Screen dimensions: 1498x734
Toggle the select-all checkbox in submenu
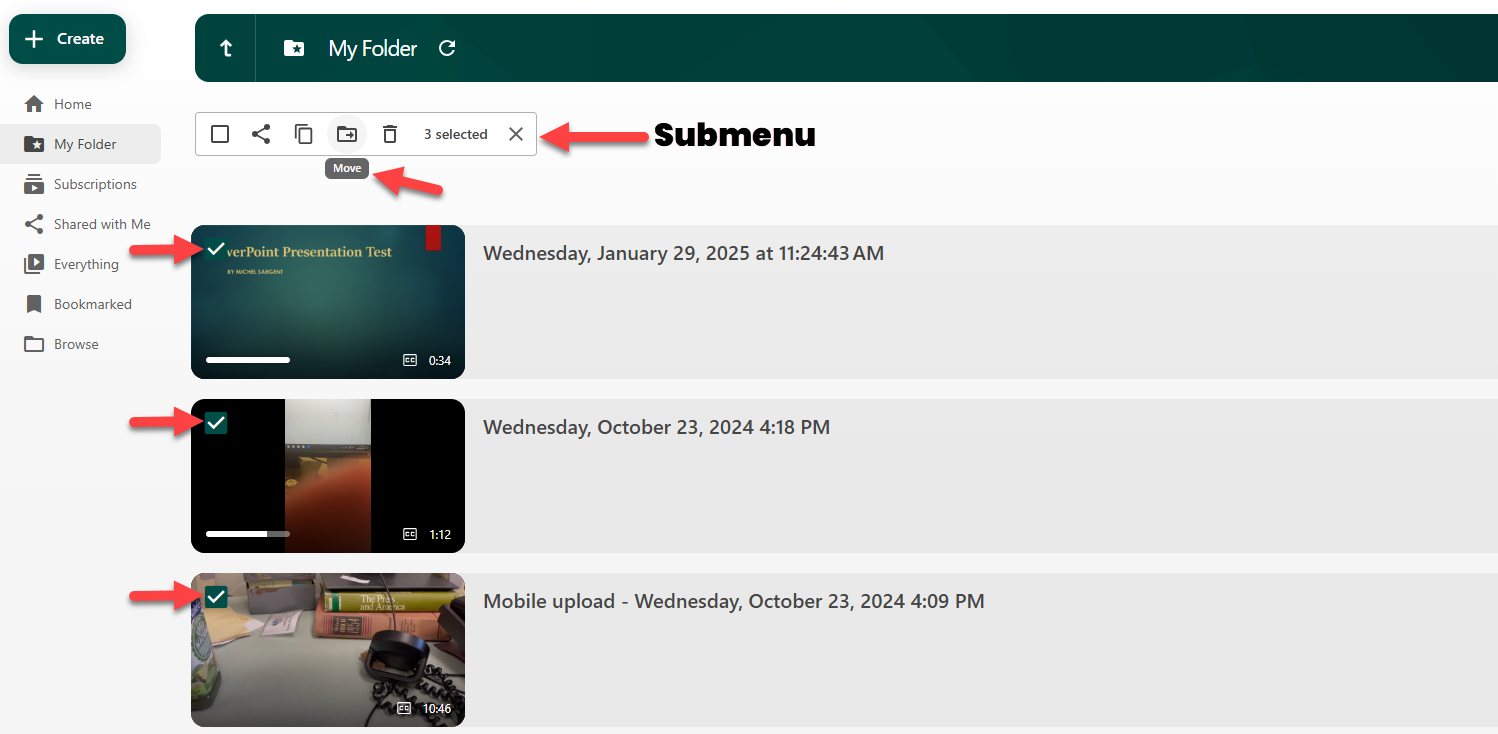220,134
